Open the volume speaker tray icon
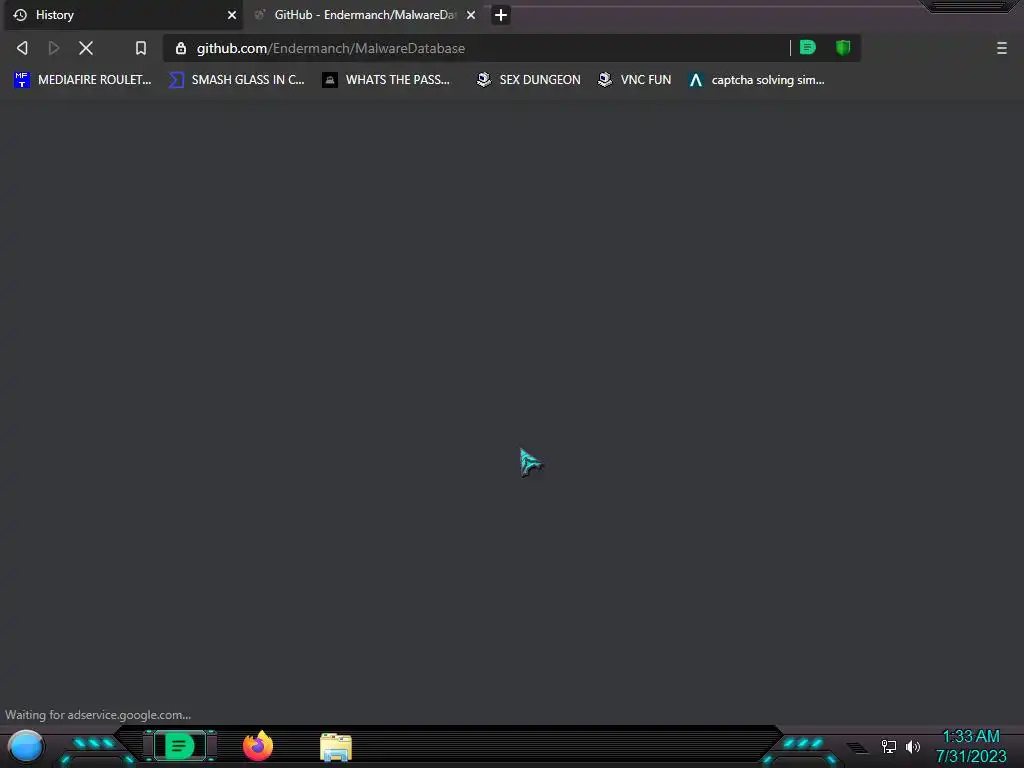The height and width of the screenshot is (768, 1024). (913, 746)
